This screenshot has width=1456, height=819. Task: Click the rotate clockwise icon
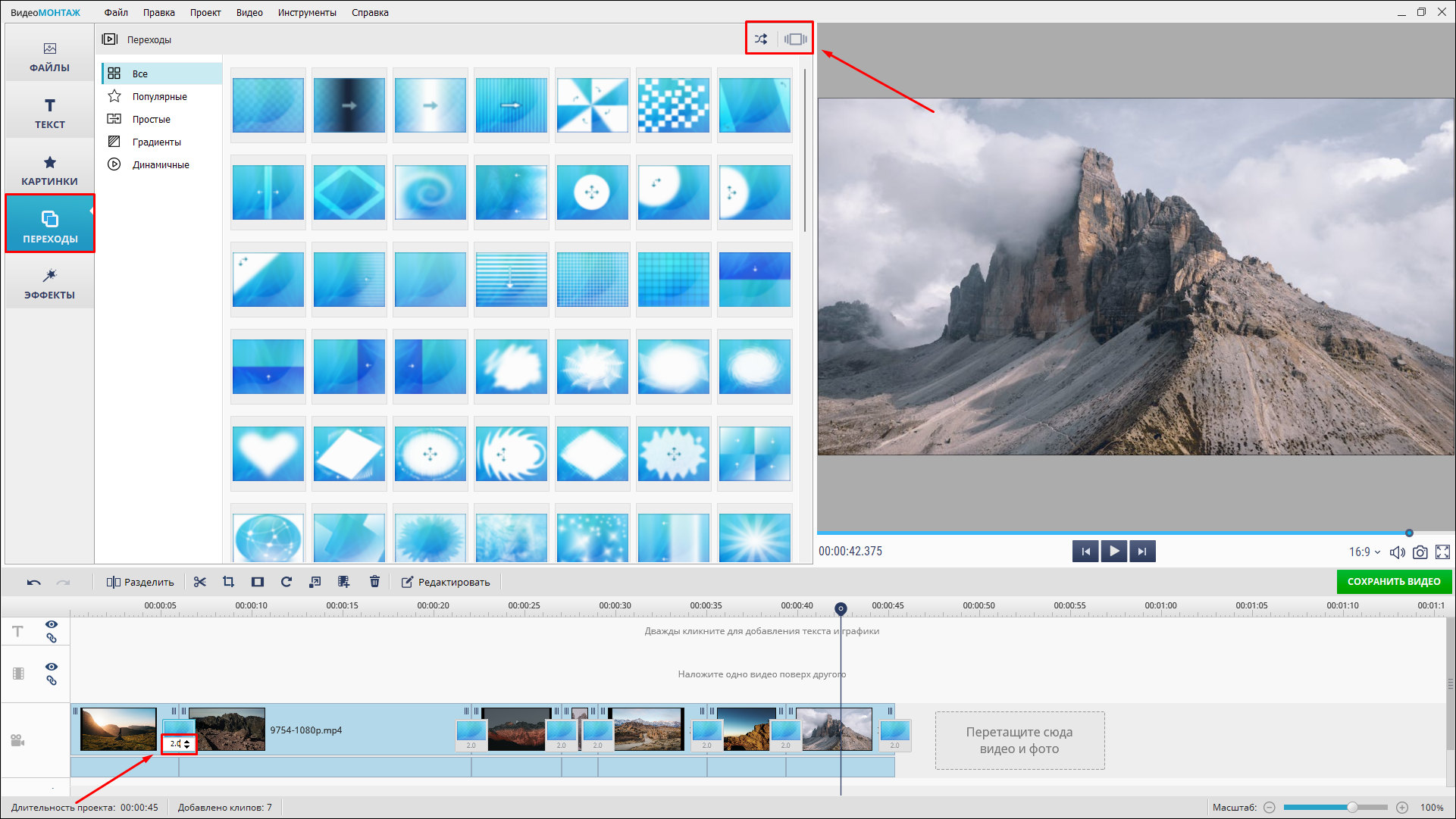tap(286, 582)
